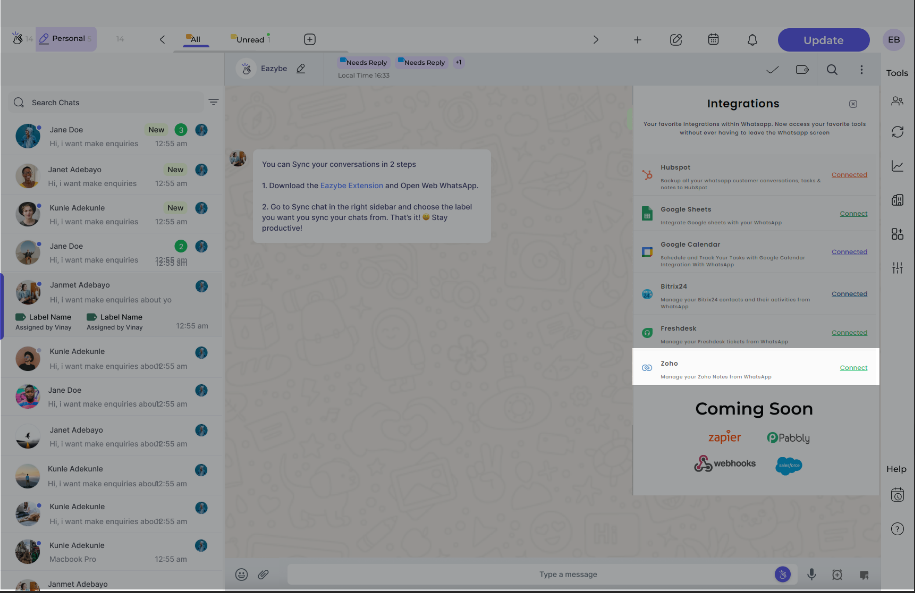This screenshot has width=915, height=593.
Task: Click the Hubspot integration icon
Action: tap(647, 175)
